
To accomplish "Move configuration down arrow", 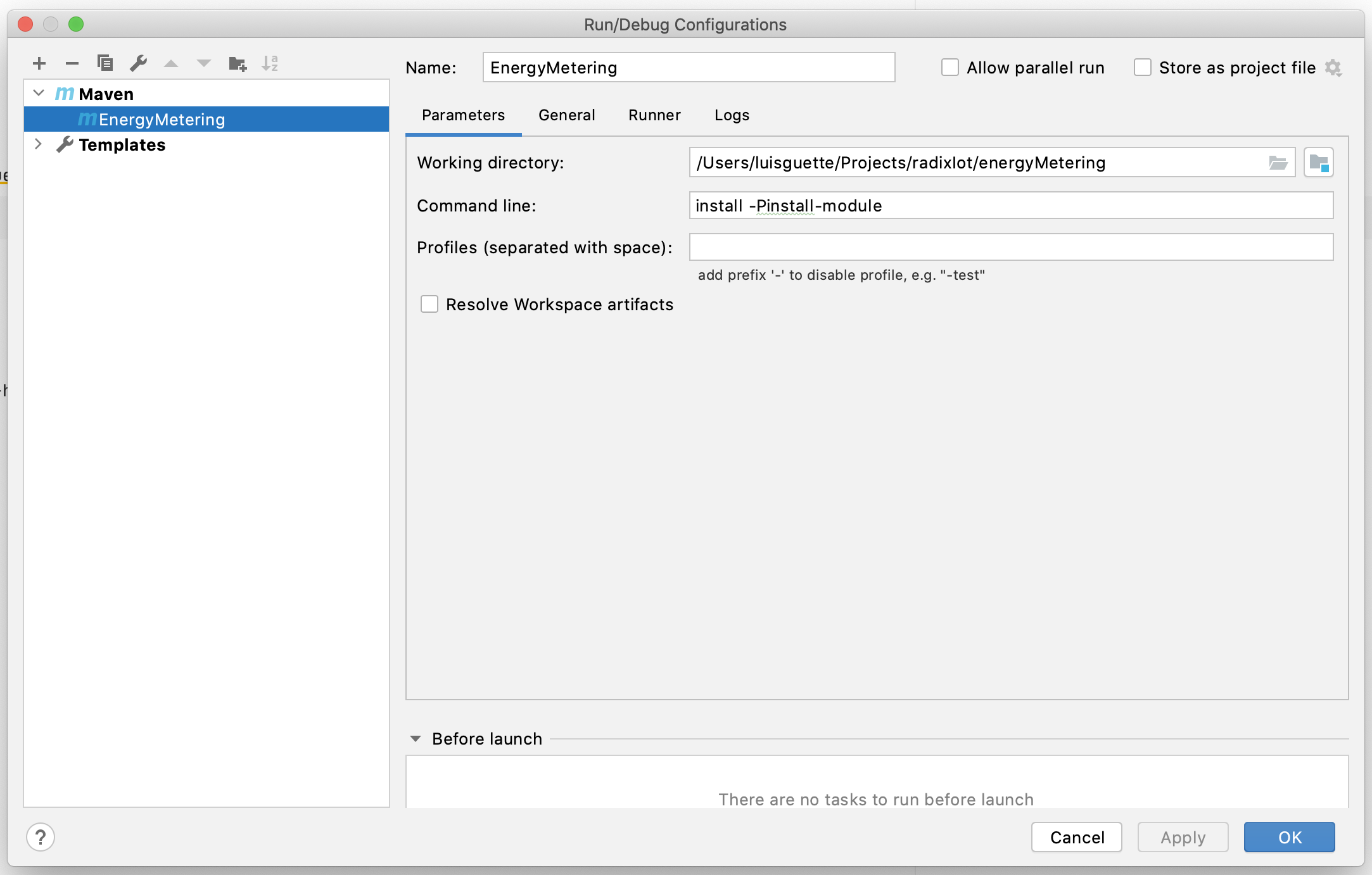I will [x=204, y=63].
